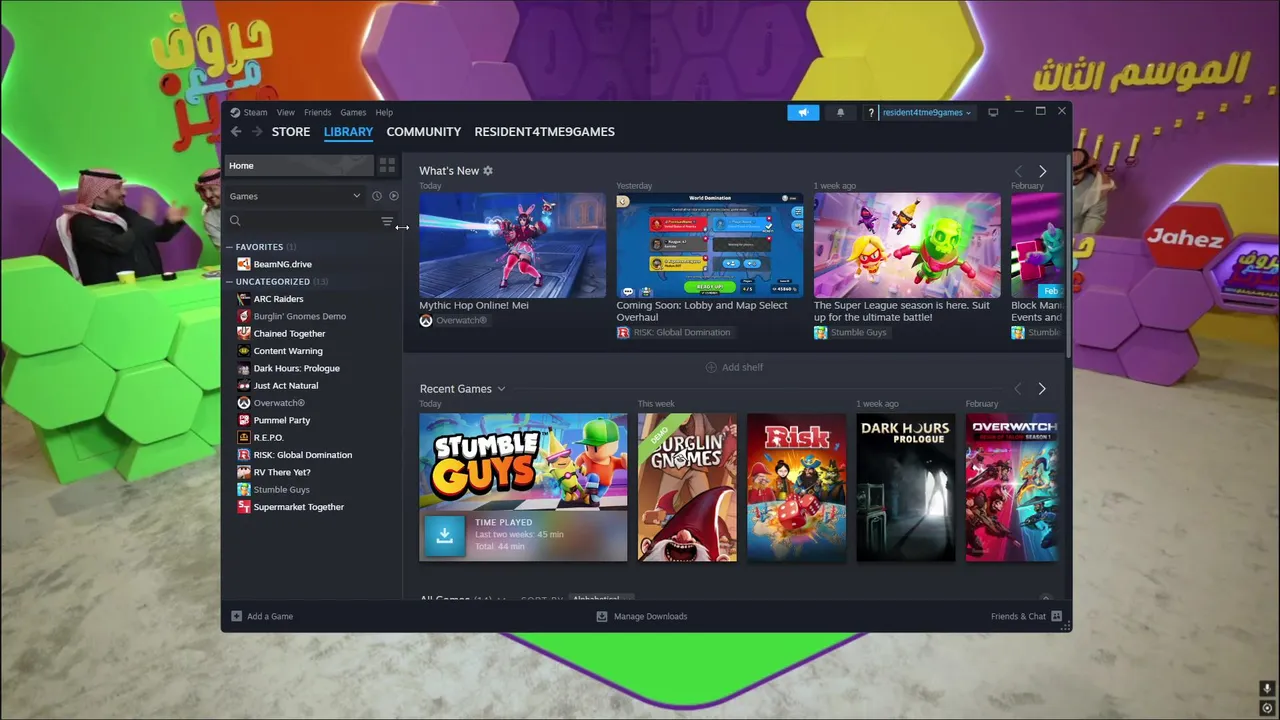The height and width of the screenshot is (720, 1280).
Task: Toggle the recent activity clock sort icon
Action: (377, 196)
